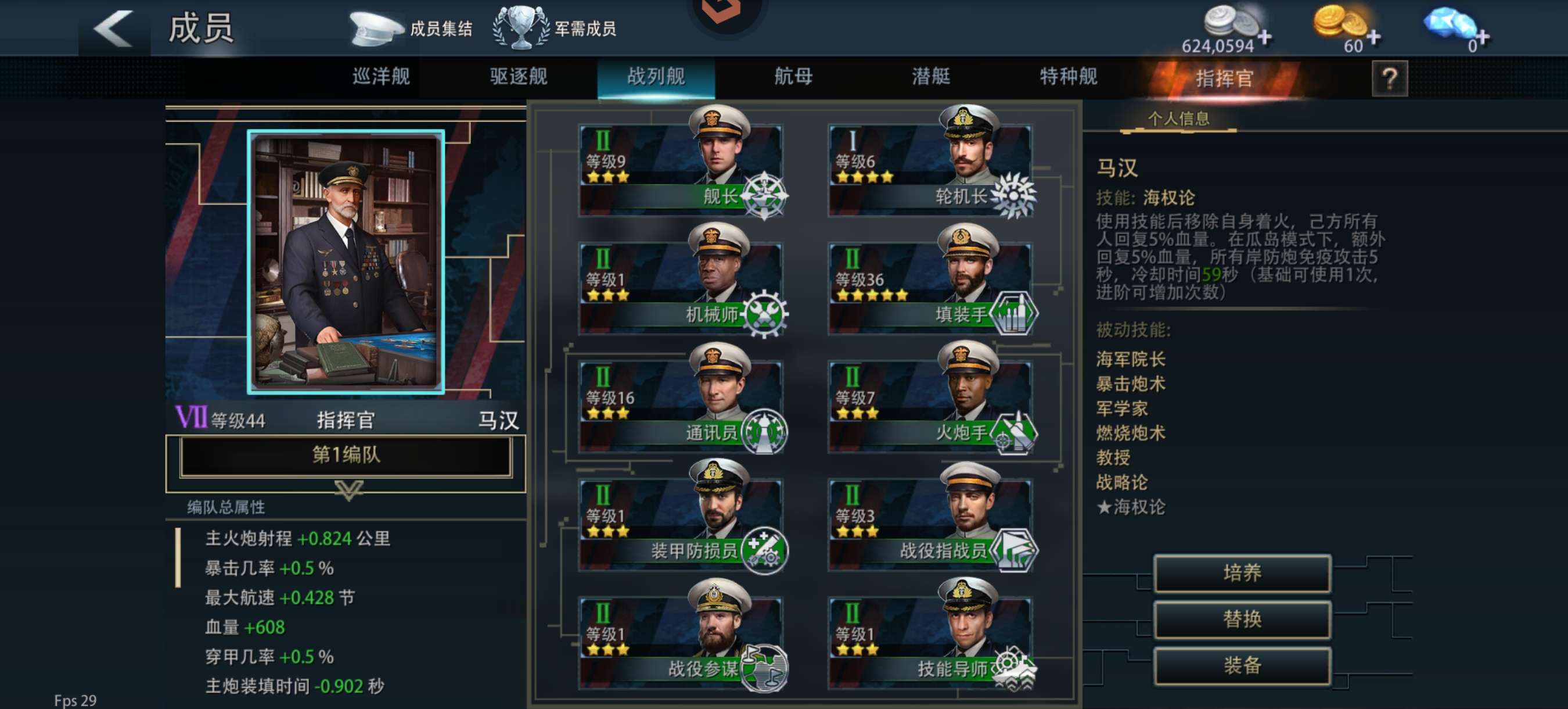Expand fleet attributes with down chevron
Screen dimensions: 1568x709
click(349, 490)
